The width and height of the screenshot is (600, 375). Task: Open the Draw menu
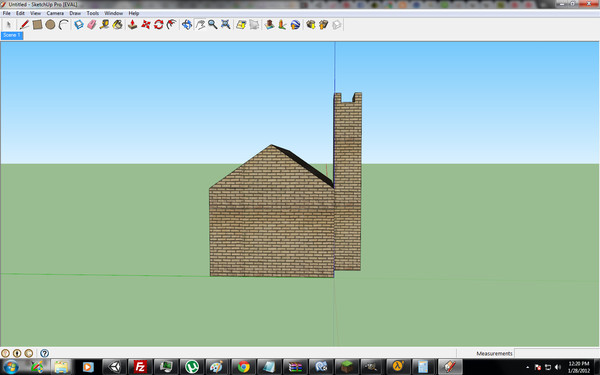tap(75, 13)
